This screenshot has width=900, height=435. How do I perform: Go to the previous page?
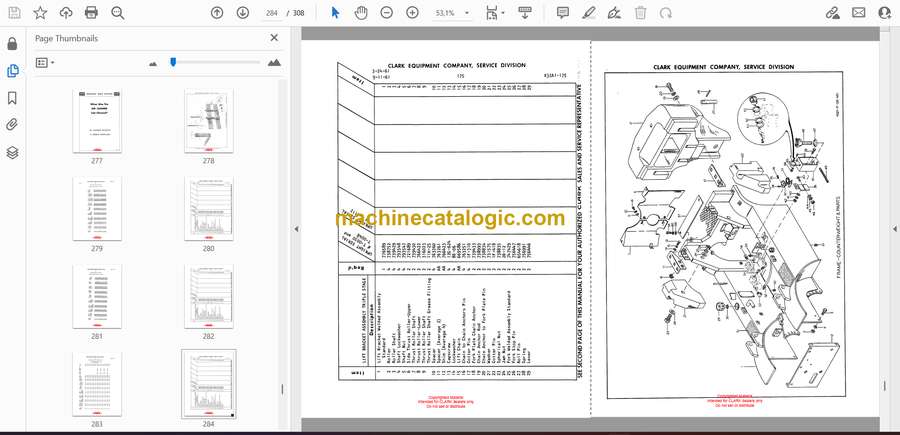click(x=217, y=13)
